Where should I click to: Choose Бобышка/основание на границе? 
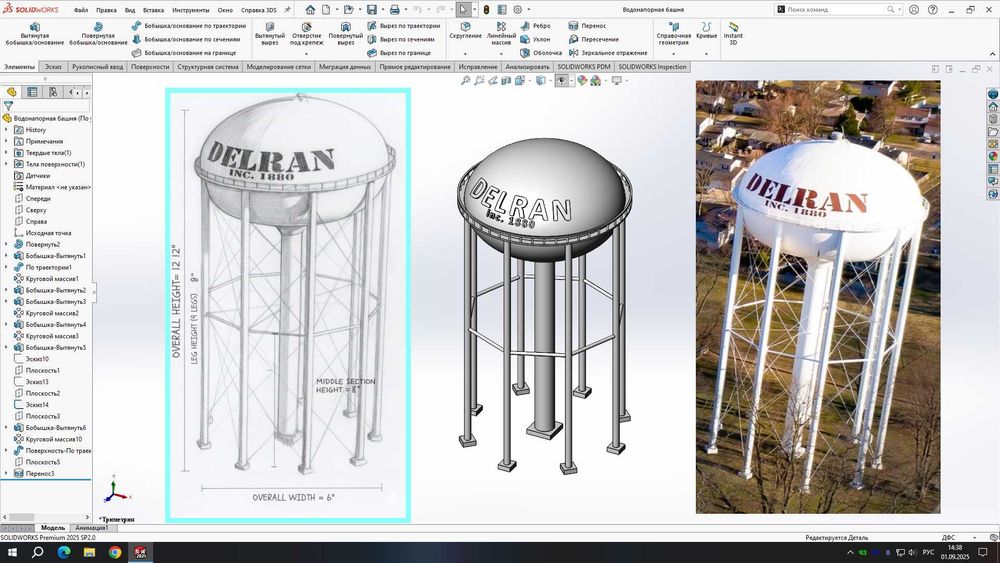tap(184, 53)
